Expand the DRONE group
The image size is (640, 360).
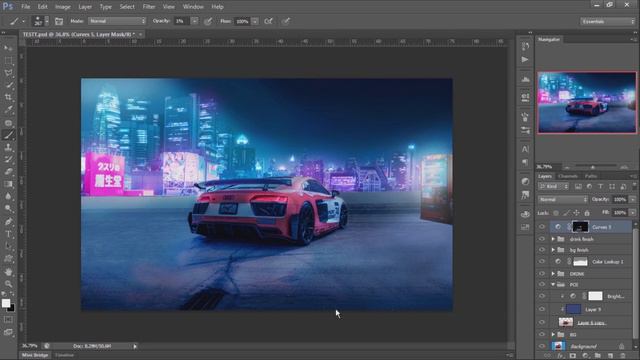coord(553,273)
